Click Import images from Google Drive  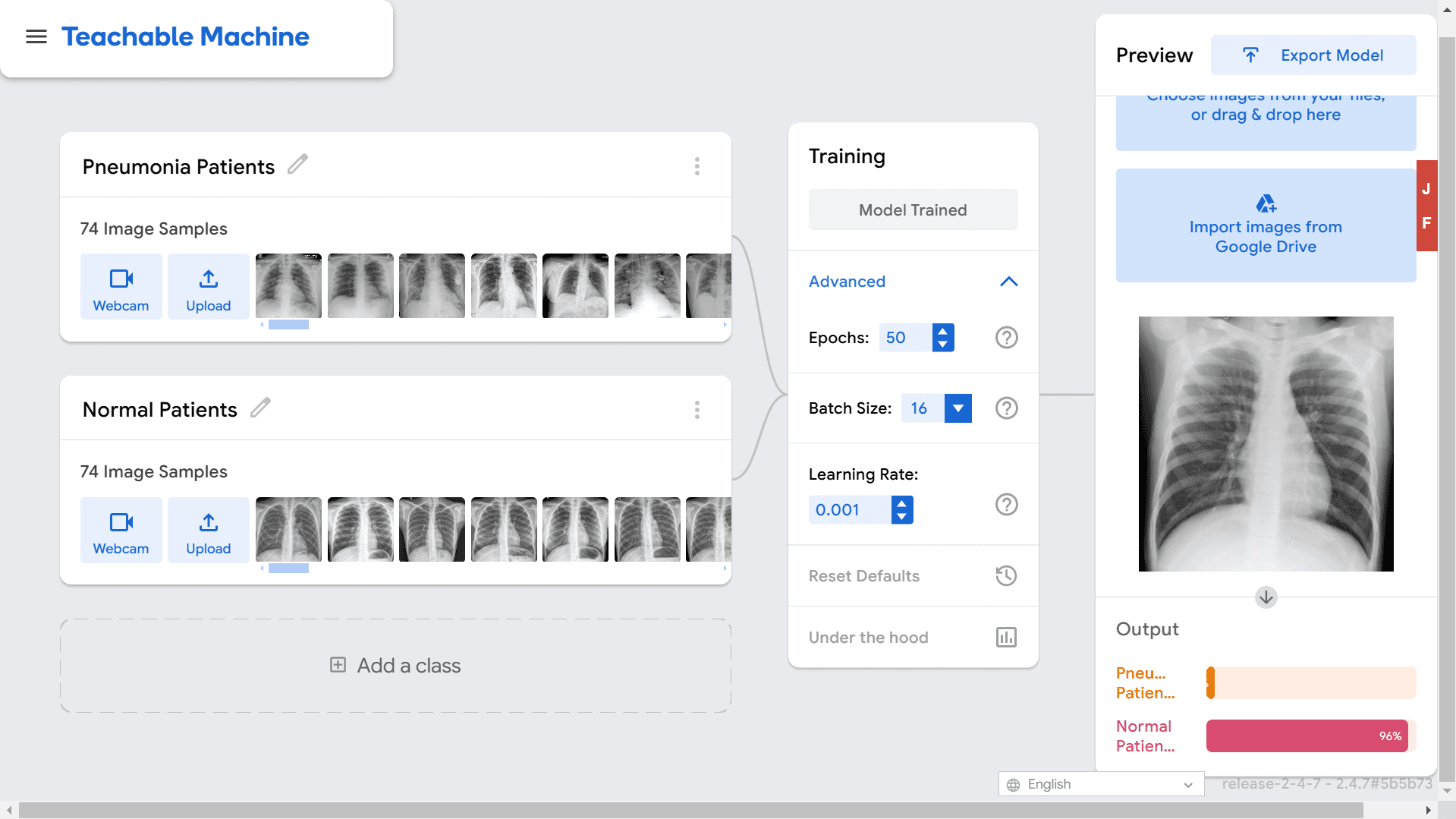click(1266, 225)
